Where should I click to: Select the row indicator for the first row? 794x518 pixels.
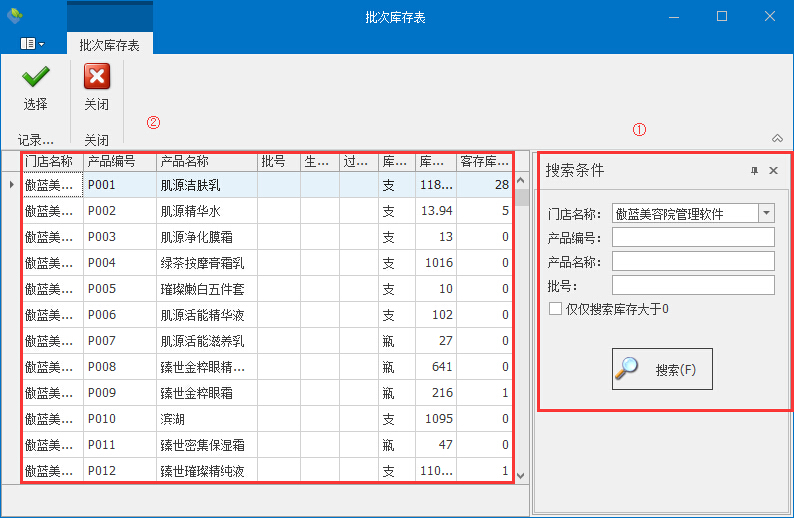11,185
